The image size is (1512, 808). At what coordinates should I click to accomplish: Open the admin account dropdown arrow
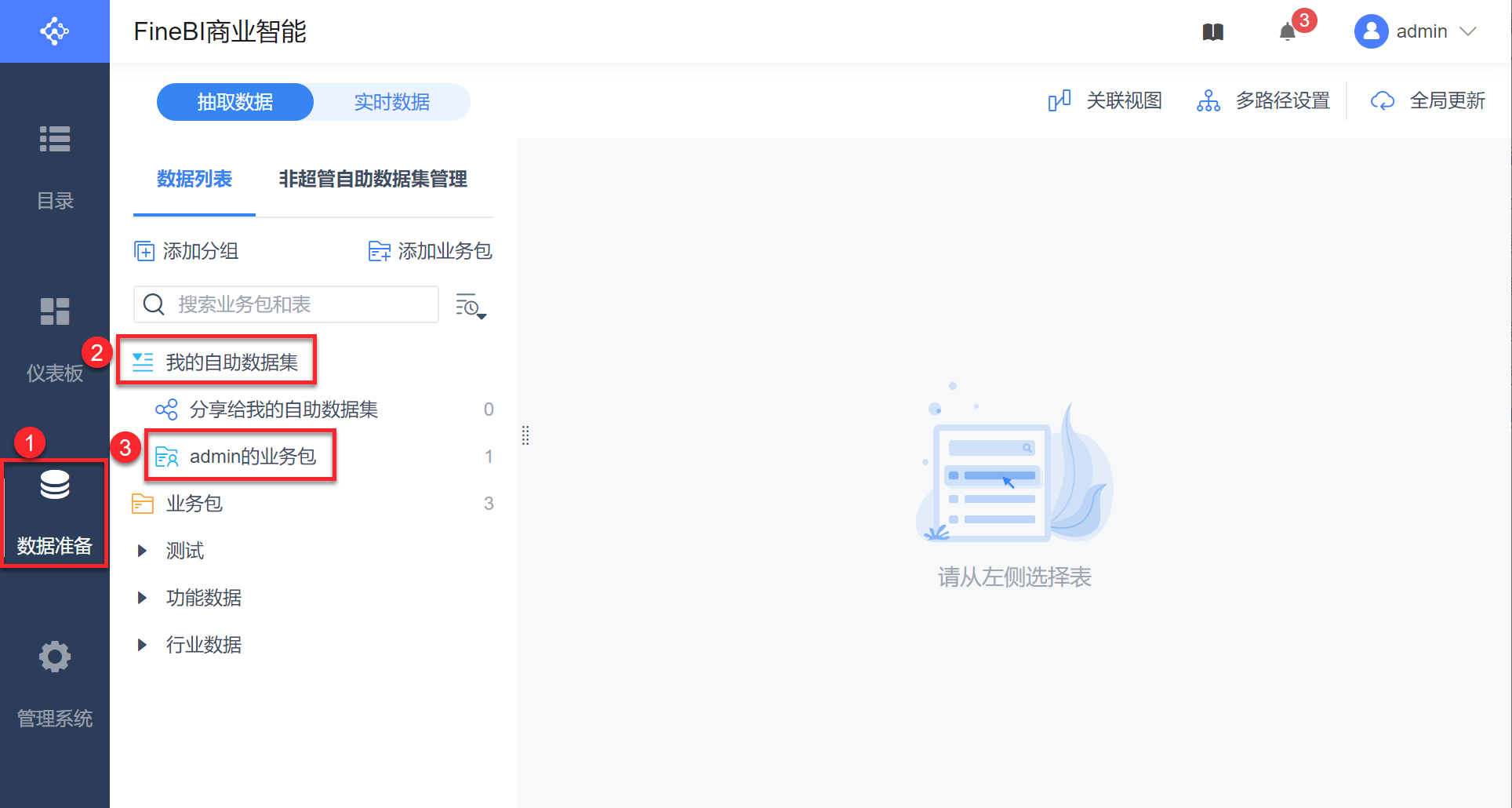coord(1468,31)
